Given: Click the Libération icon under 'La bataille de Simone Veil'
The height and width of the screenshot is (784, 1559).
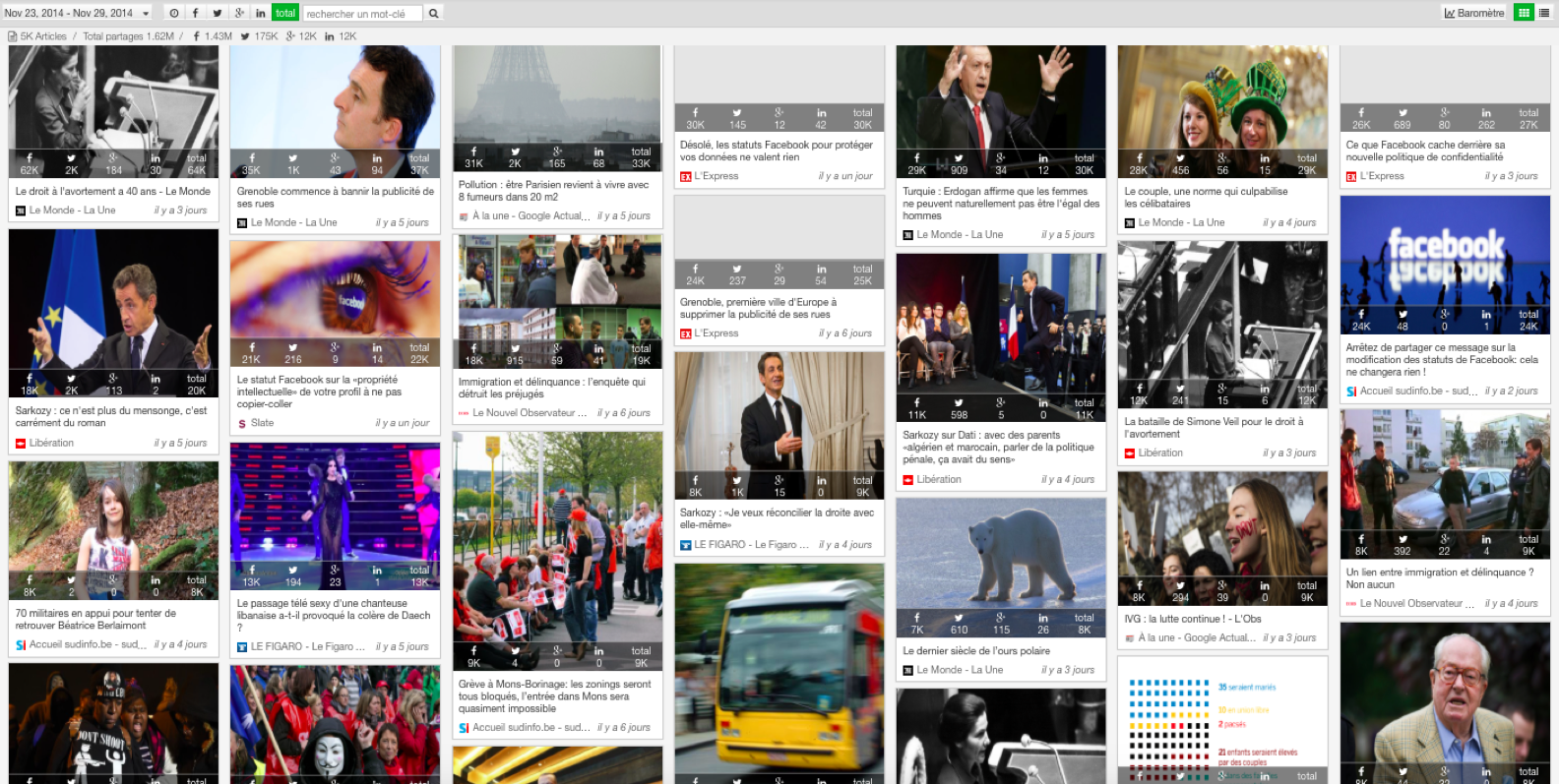Looking at the screenshot, I should (x=1130, y=453).
